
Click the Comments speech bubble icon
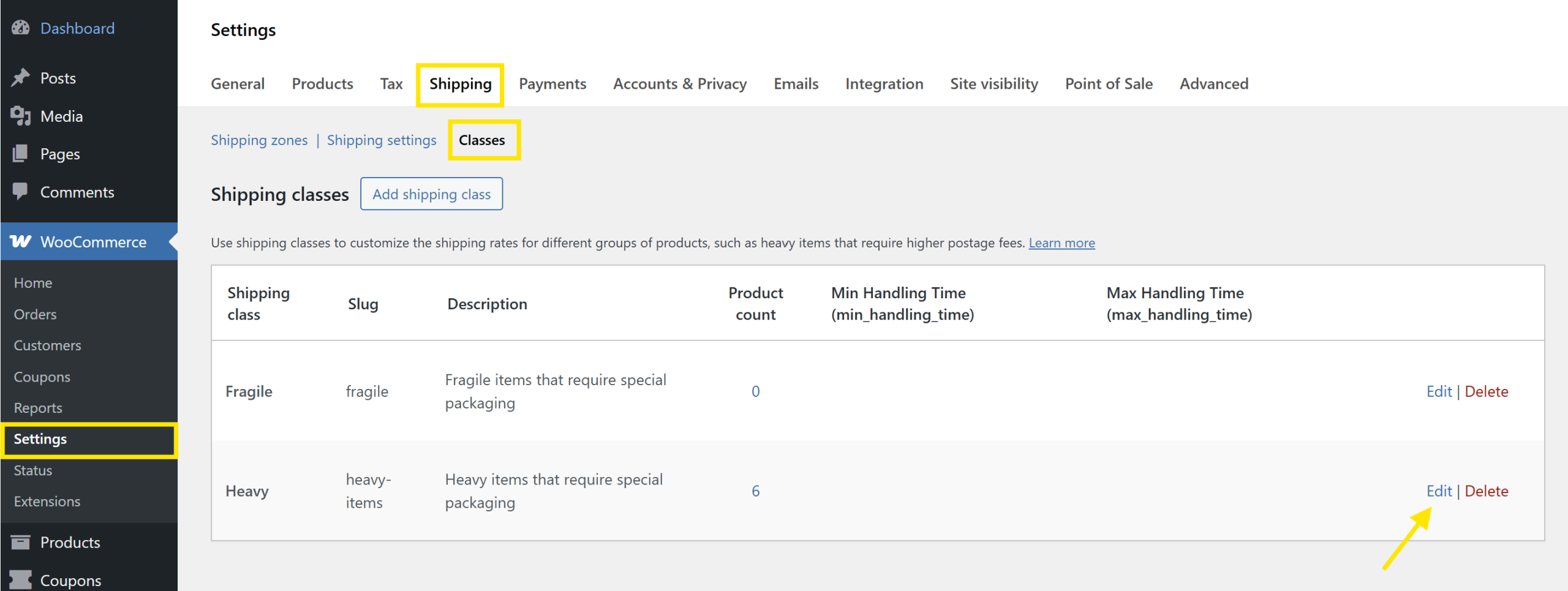20,192
